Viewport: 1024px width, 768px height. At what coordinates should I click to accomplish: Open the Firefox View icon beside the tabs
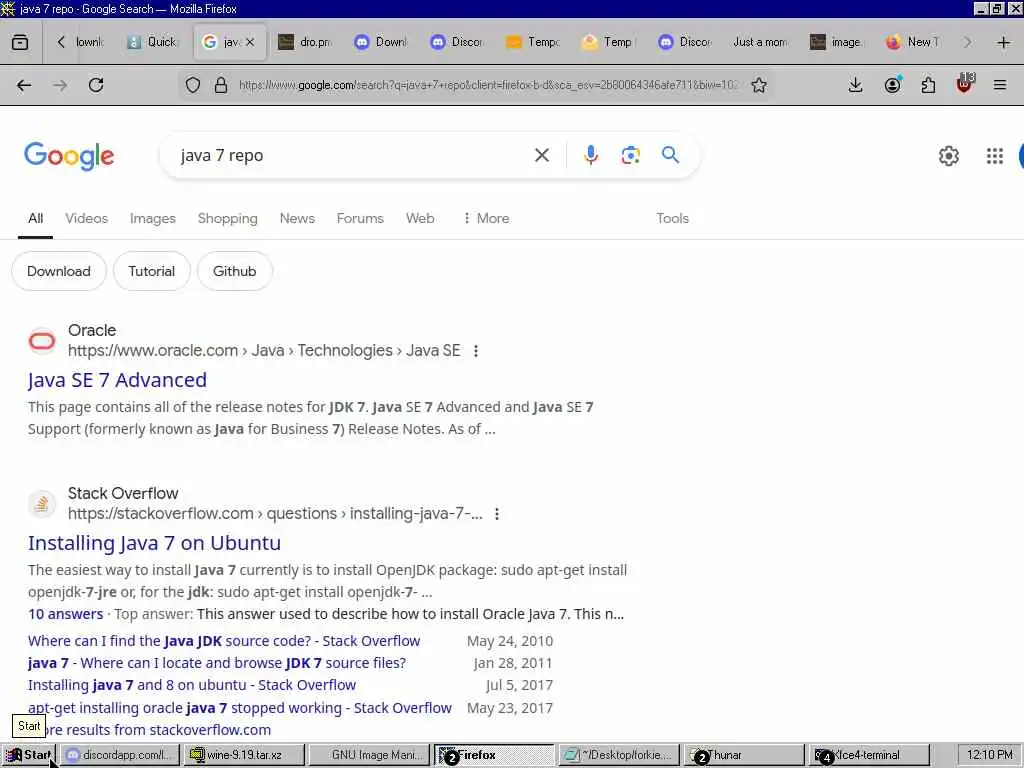coord(20,42)
